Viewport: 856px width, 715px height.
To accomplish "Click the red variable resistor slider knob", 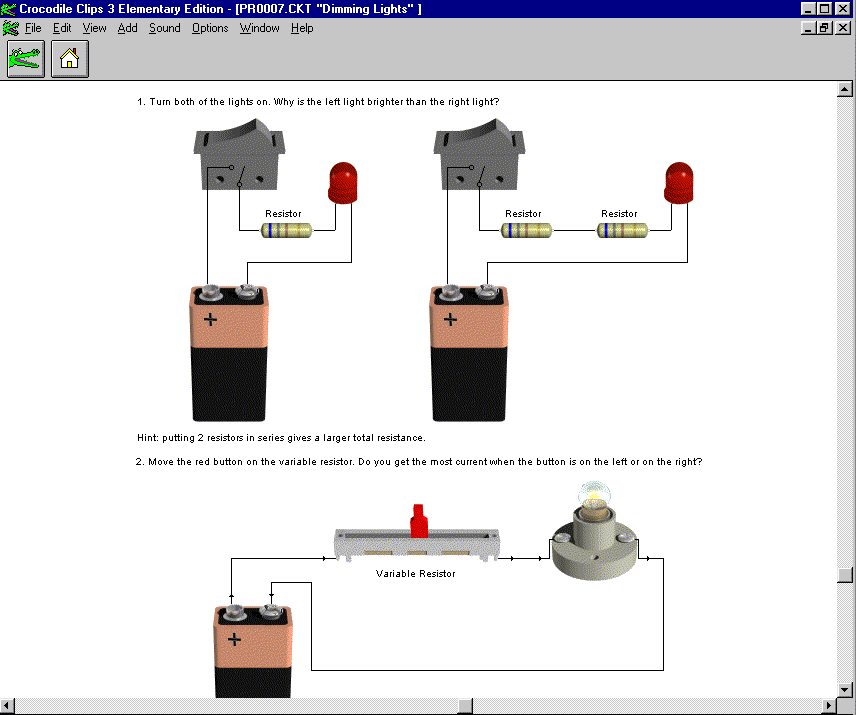I will 419,521.
